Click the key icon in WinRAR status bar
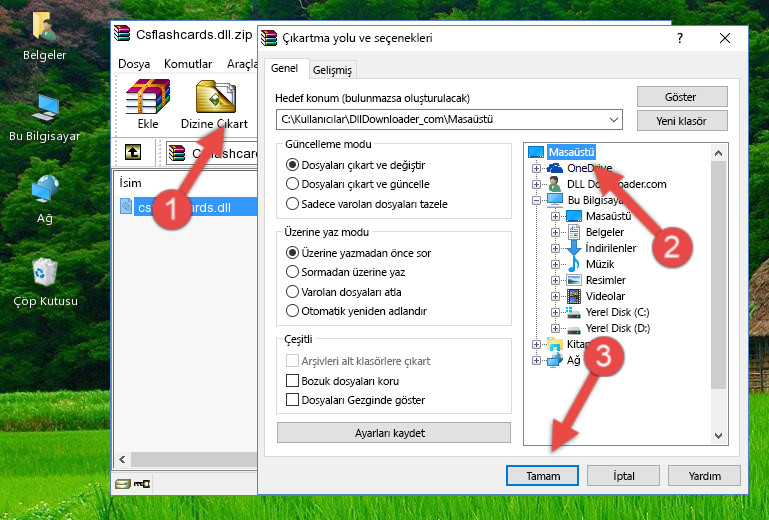Viewport: 769px width, 520px height. coord(142,484)
